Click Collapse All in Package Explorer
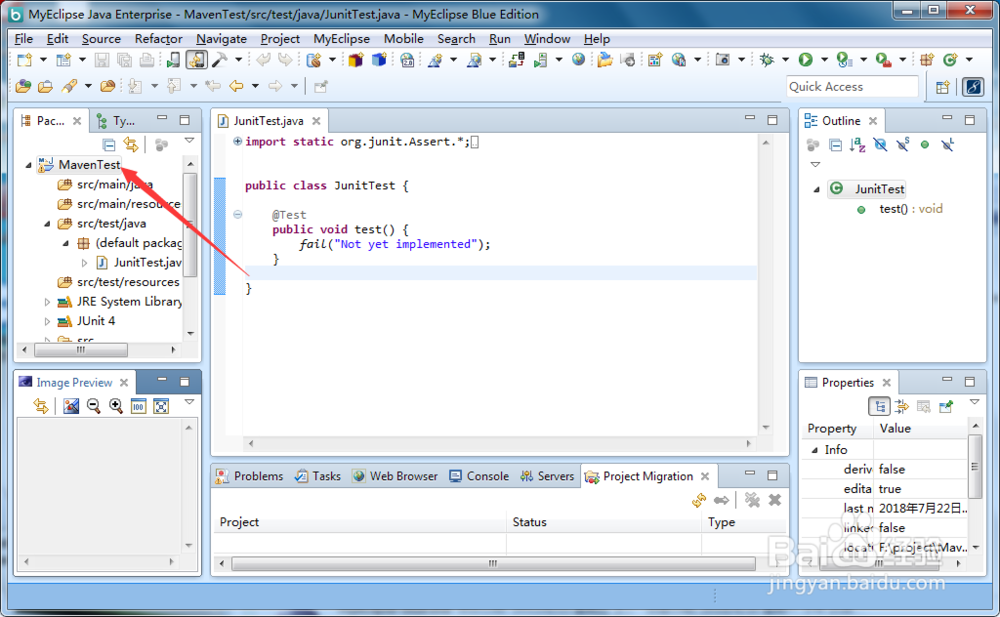Image resolution: width=1000 pixels, height=617 pixels. pyautogui.click(x=109, y=145)
